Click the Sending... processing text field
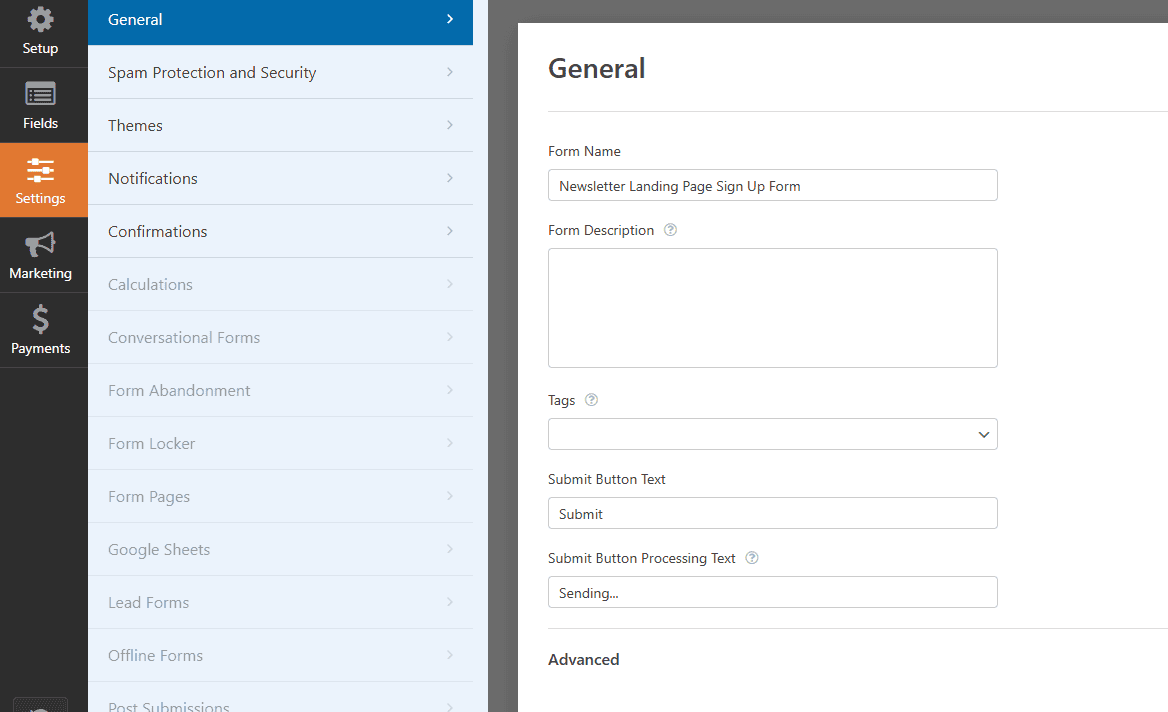This screenshot has height=712, width=1168. click(772, 592)
